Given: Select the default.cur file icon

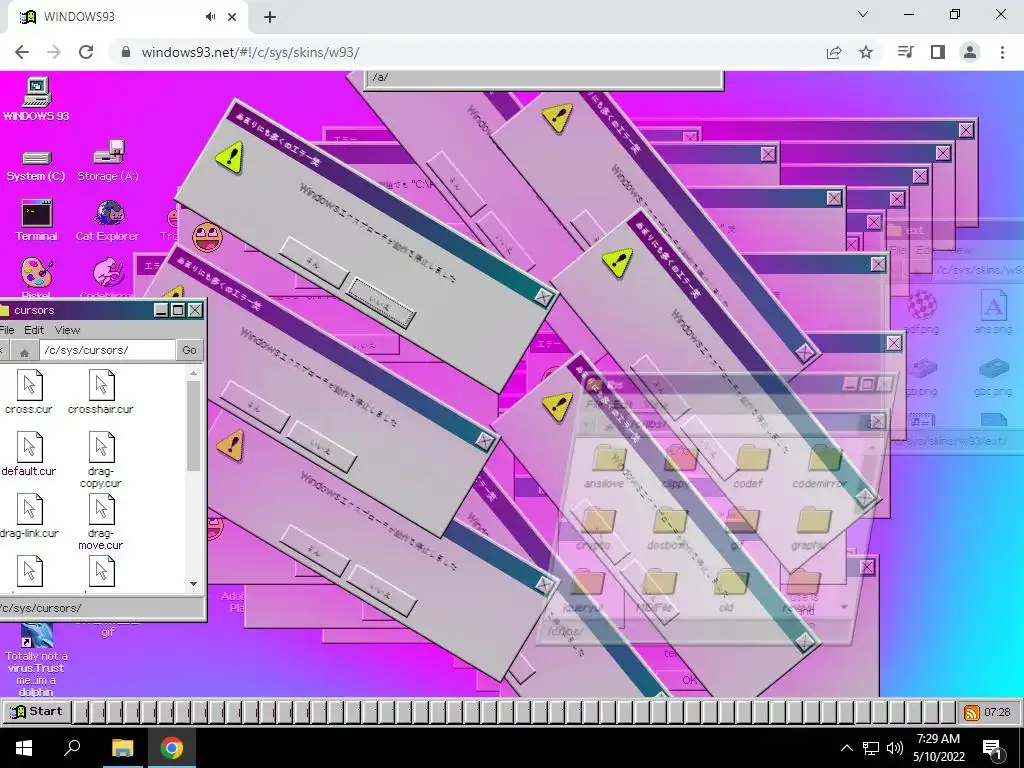Looking at the screenshot, I should coord(29,454).
